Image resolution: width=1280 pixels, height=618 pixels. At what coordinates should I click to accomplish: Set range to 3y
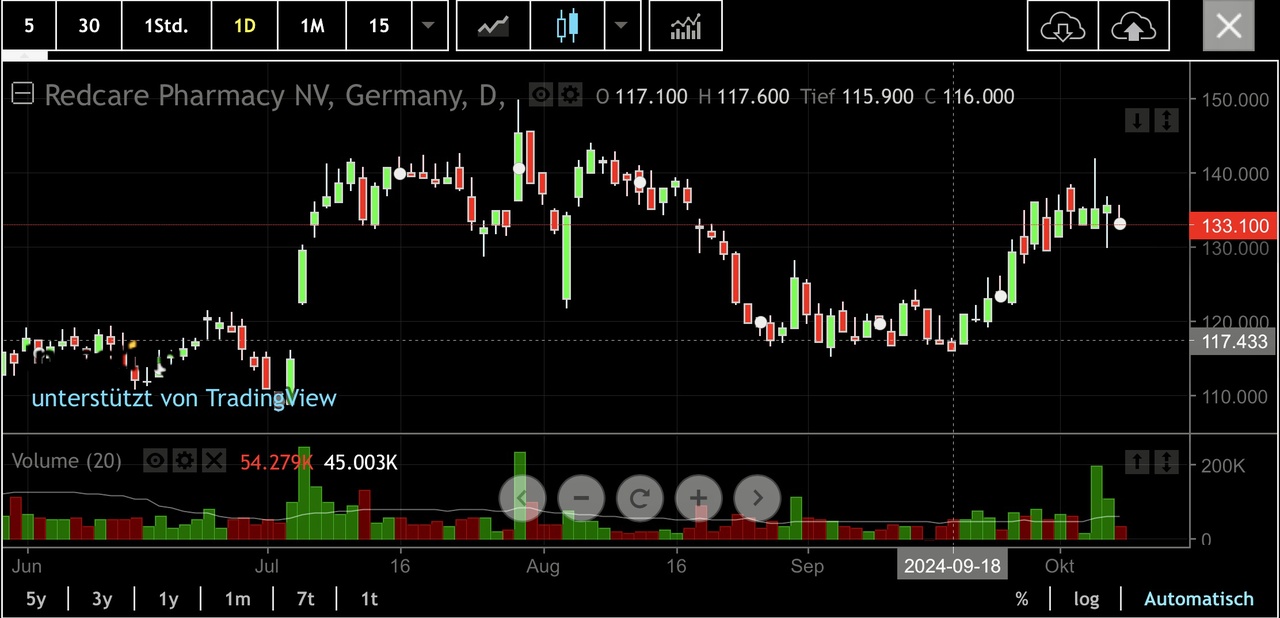pyautogui.click(x=102, y=599)
